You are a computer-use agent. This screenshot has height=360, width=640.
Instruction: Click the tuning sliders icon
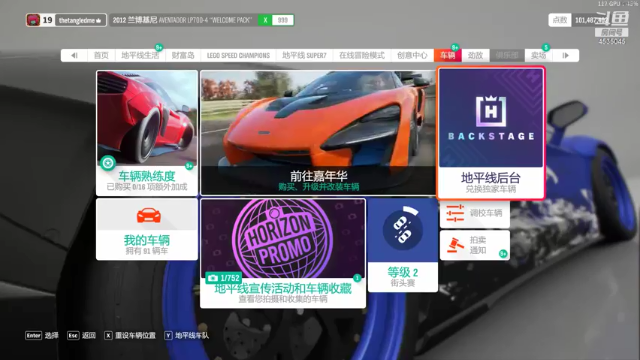(x=455, y=213)
